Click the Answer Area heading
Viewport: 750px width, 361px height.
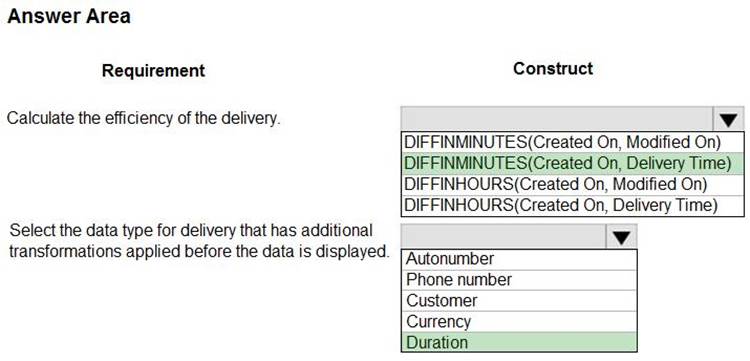(69, 16)
